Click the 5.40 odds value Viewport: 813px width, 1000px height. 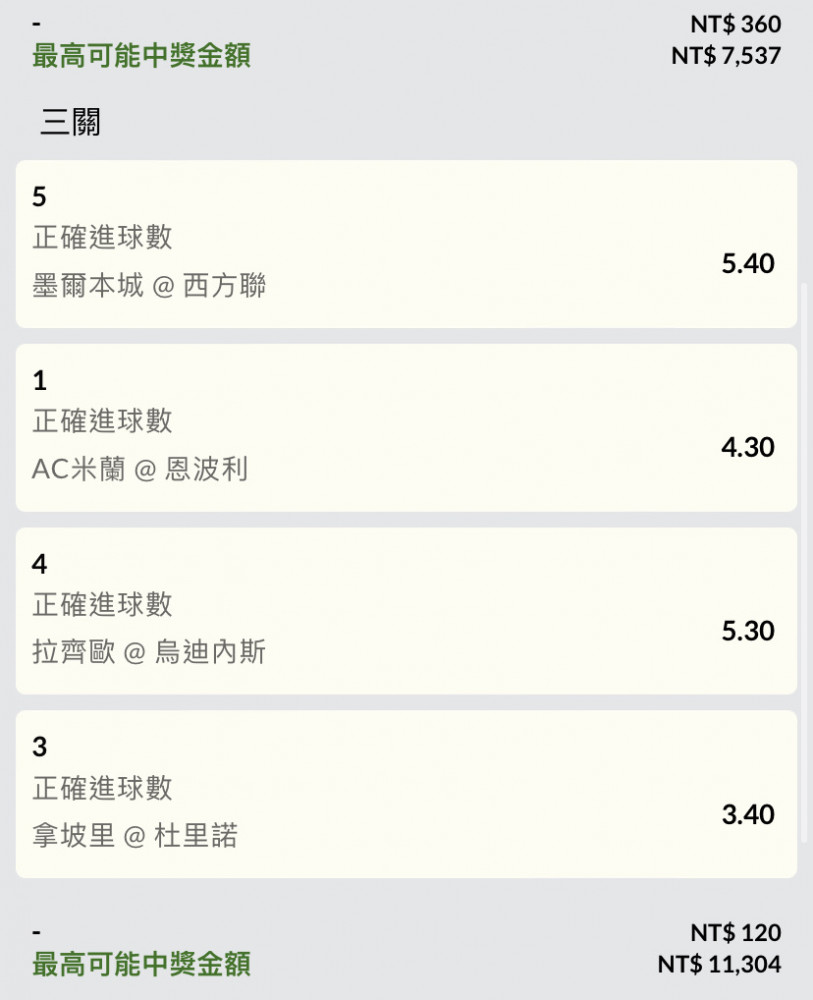tap(748, 263)
